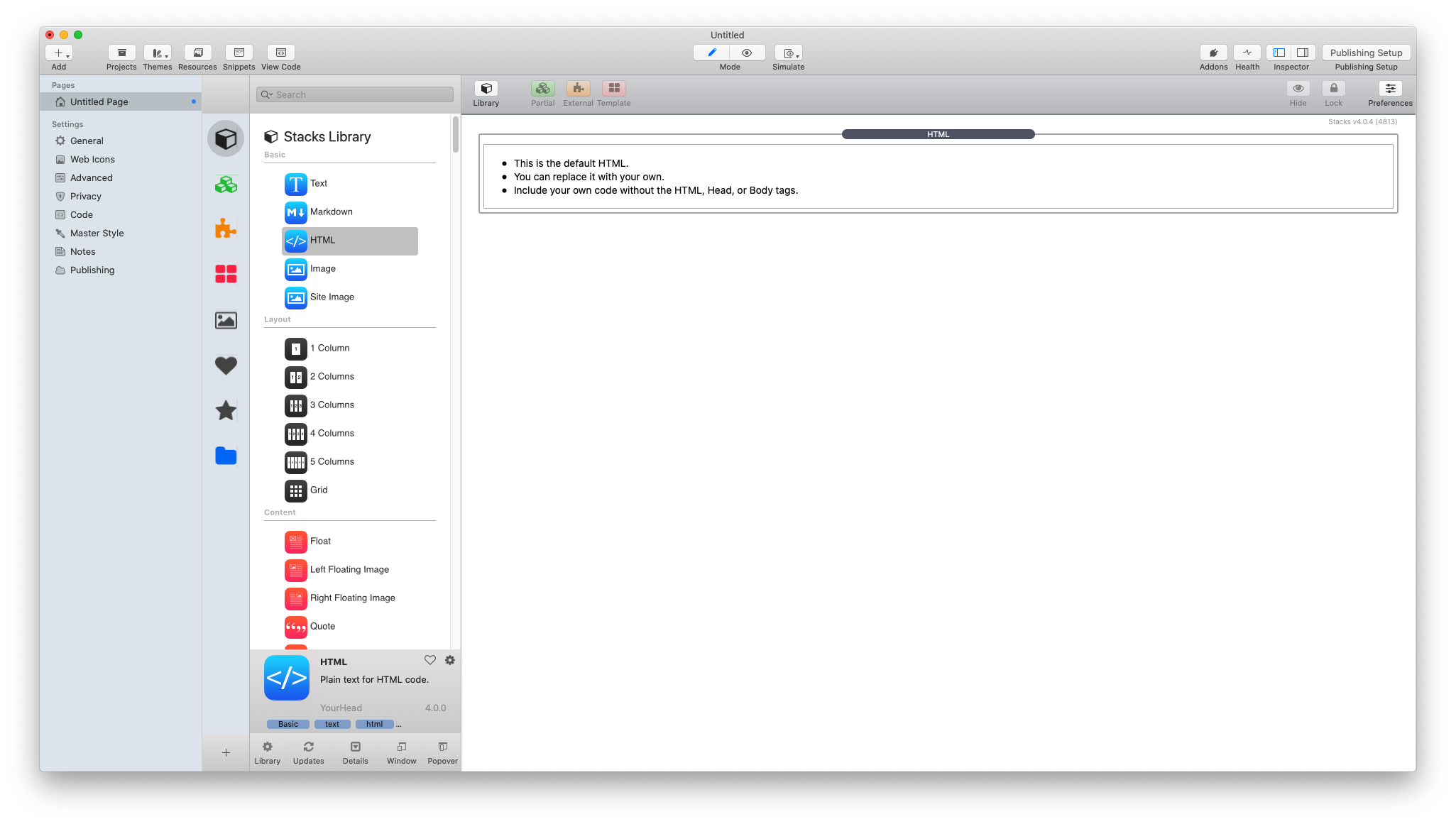Select the orange Externals puzzle icon
Viewport: 1456px width, 824px height.
click(226, 229)
